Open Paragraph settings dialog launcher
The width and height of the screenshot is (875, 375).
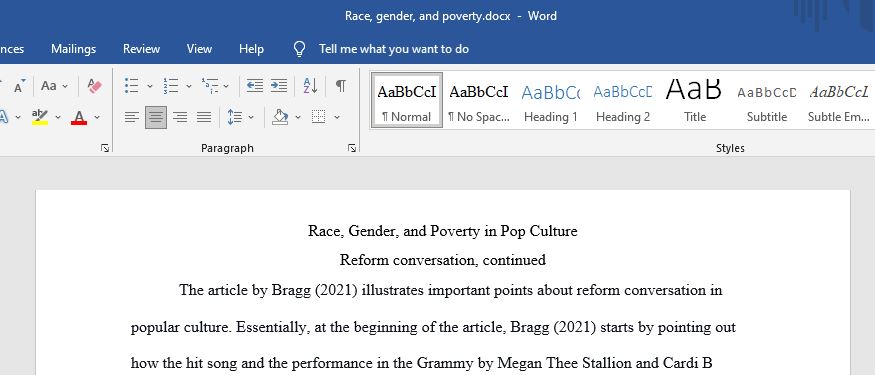coord(352,148)
